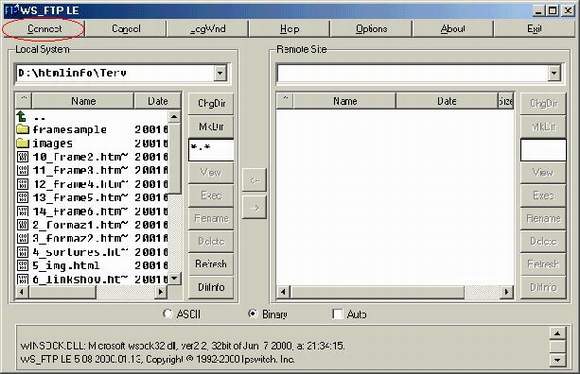The image size is (580, 374).
Task: Select file icon of 3_formaz2.htm~
Action: [x=23, y=238]
